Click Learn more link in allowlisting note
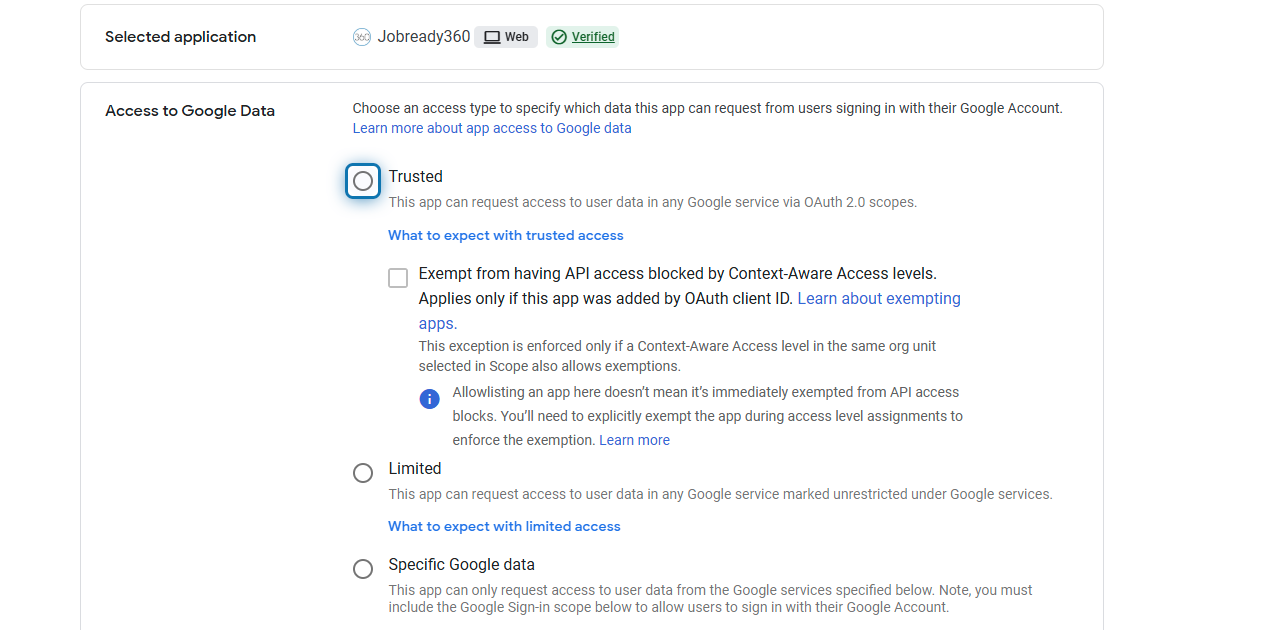The height and width of the screenshot is (630, 1280). tap(634, 440)
